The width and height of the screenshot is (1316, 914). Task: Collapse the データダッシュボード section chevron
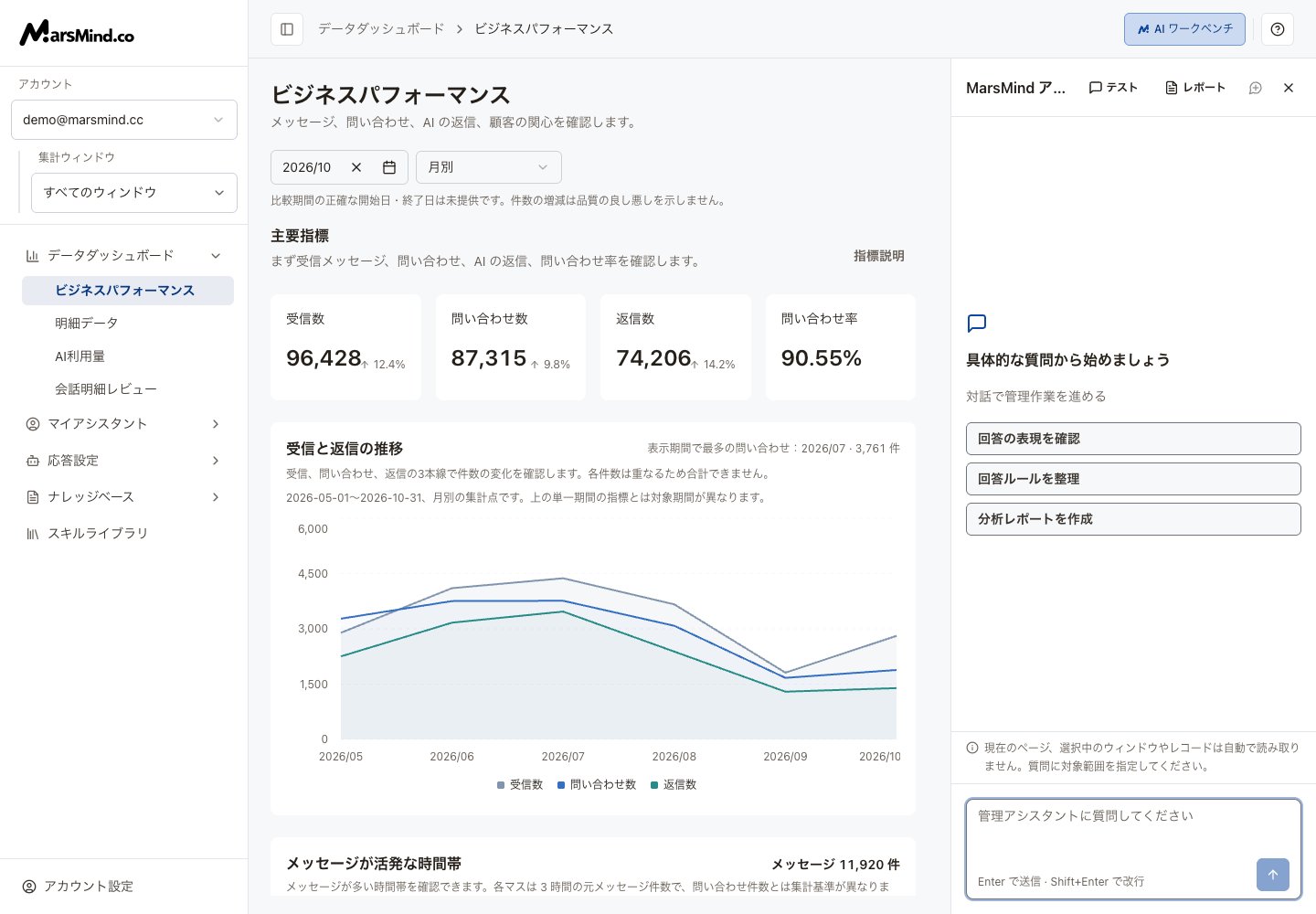(x=216, y=256)
